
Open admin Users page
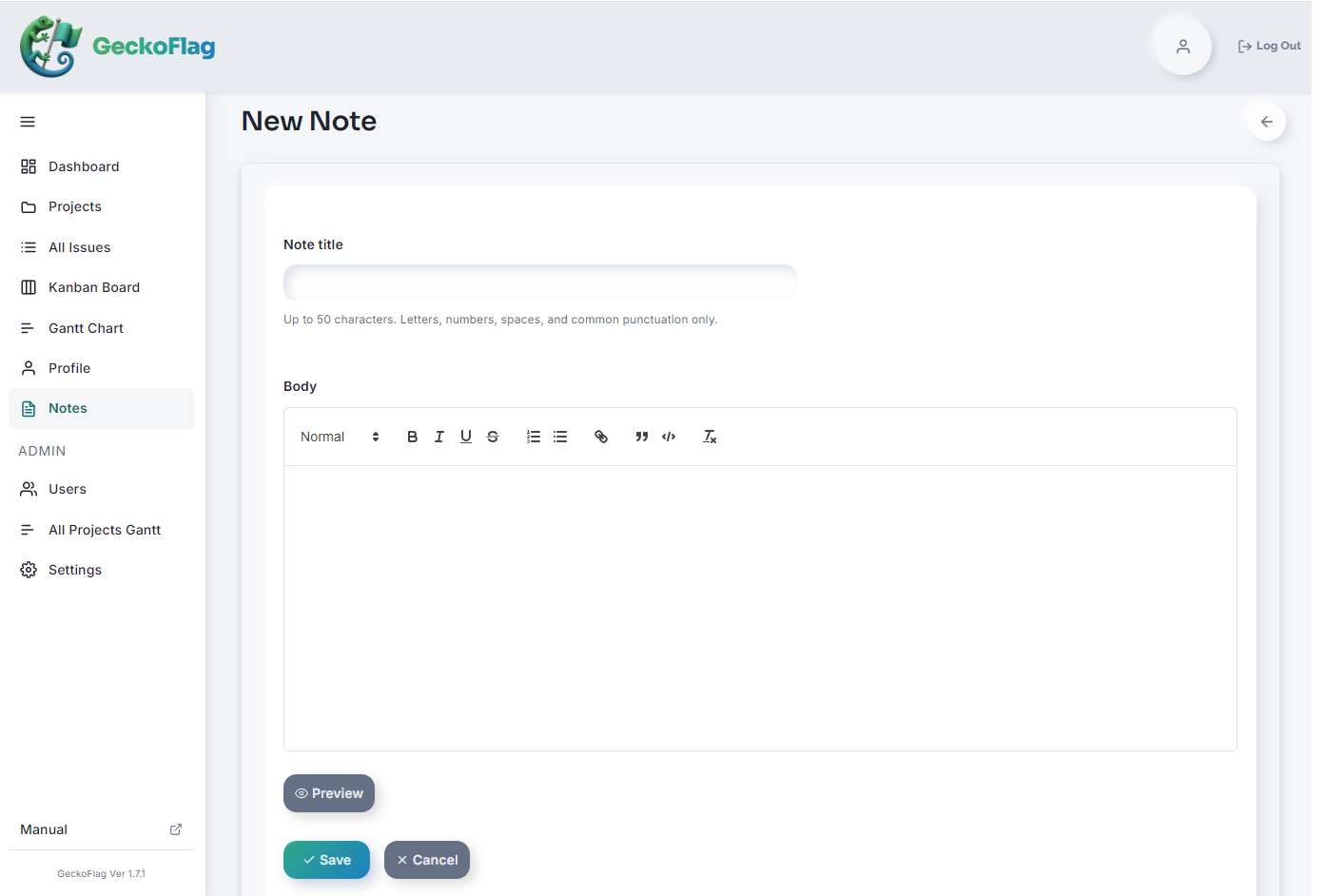[x=101, y=489]
